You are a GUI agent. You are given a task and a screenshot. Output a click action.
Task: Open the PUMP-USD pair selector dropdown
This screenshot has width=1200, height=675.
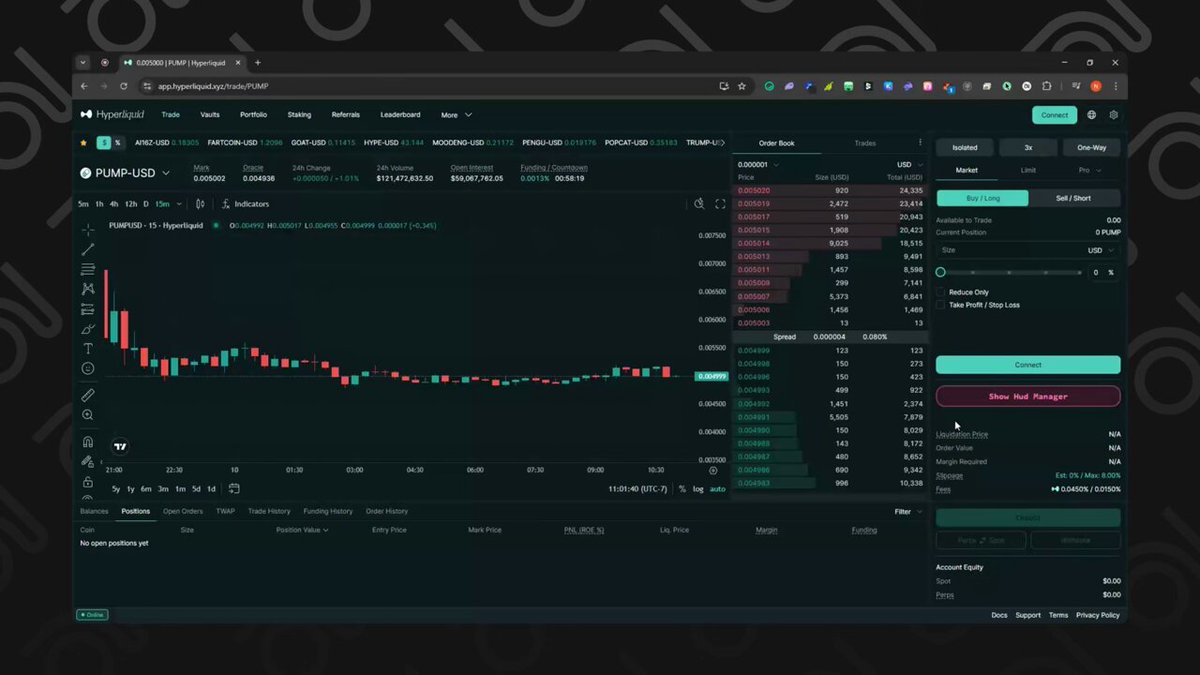[126, 173]
